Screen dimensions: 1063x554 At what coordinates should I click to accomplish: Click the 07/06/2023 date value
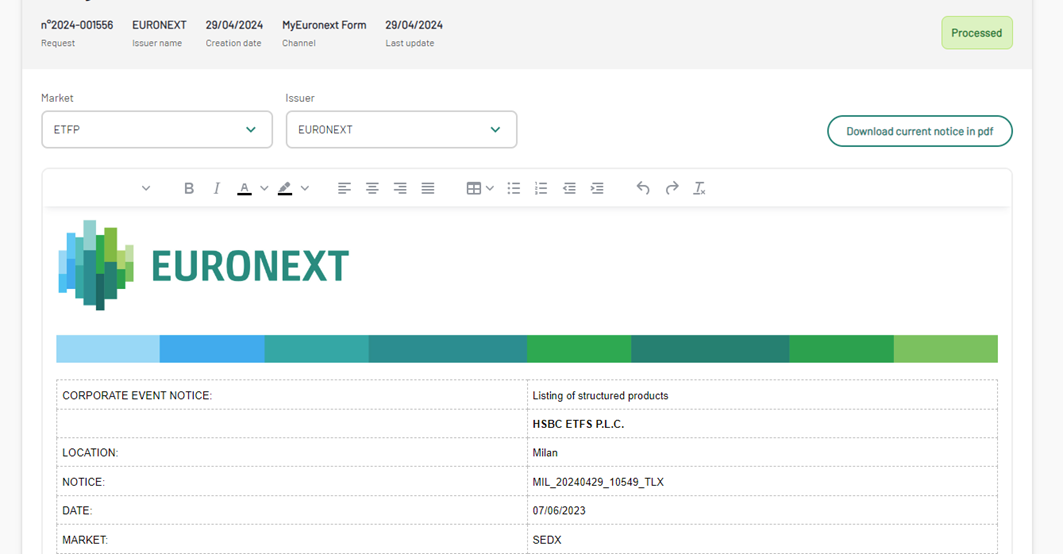(x=559, y=511)
